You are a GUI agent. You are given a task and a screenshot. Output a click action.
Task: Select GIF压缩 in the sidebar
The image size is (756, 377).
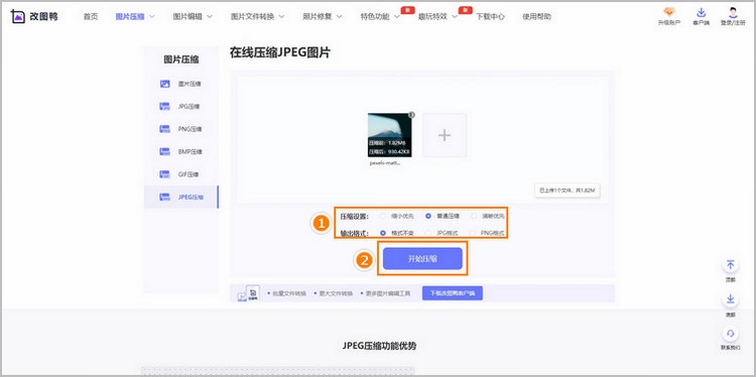tap(189, 175)
